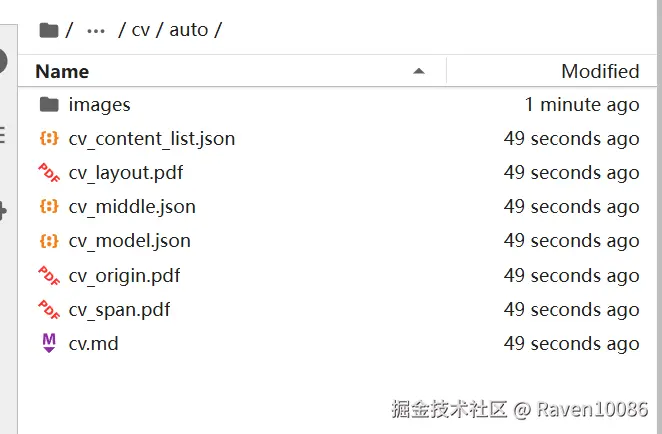662x434 pixels.
Task: Expand collapsed breadcrumb ellipsis
Action: coord(96,30)
